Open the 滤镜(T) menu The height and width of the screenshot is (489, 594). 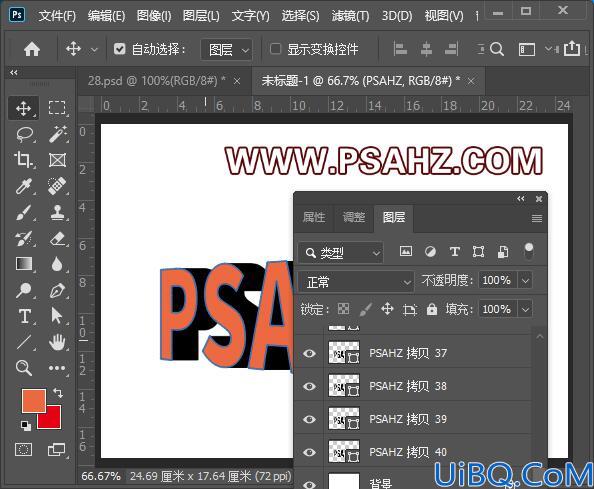(x=350, y=16)
